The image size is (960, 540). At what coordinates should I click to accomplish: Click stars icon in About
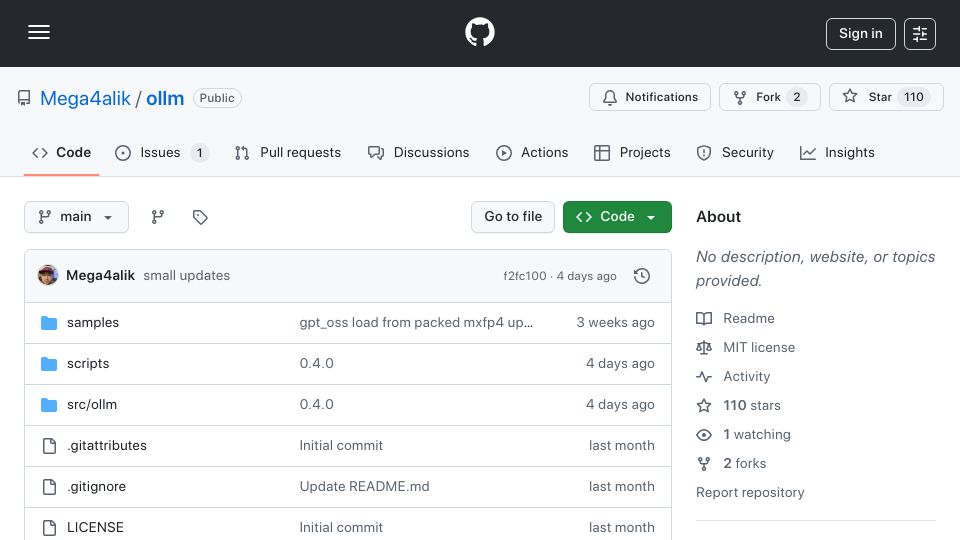tap(704, 405)
